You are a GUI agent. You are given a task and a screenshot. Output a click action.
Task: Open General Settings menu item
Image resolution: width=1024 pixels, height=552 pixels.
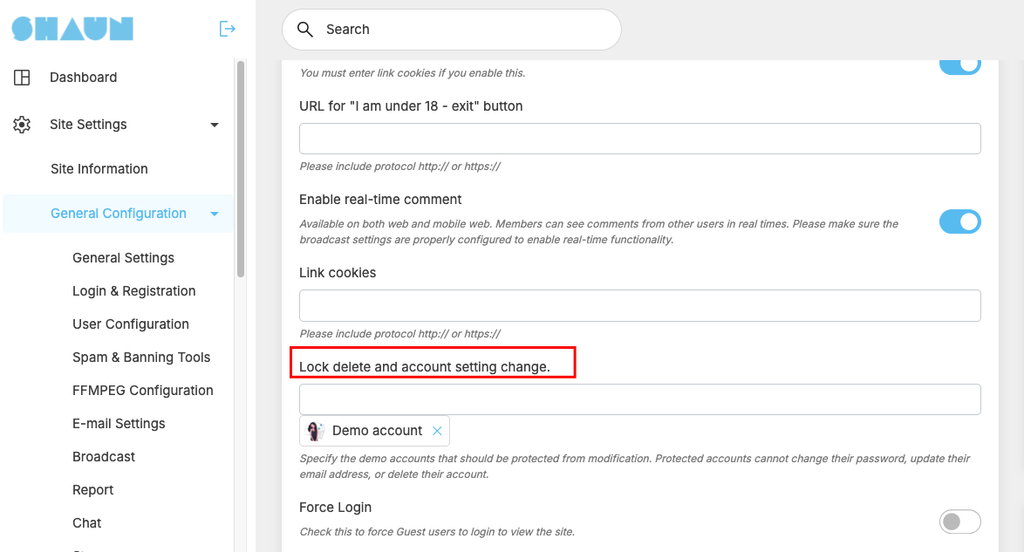123,257
